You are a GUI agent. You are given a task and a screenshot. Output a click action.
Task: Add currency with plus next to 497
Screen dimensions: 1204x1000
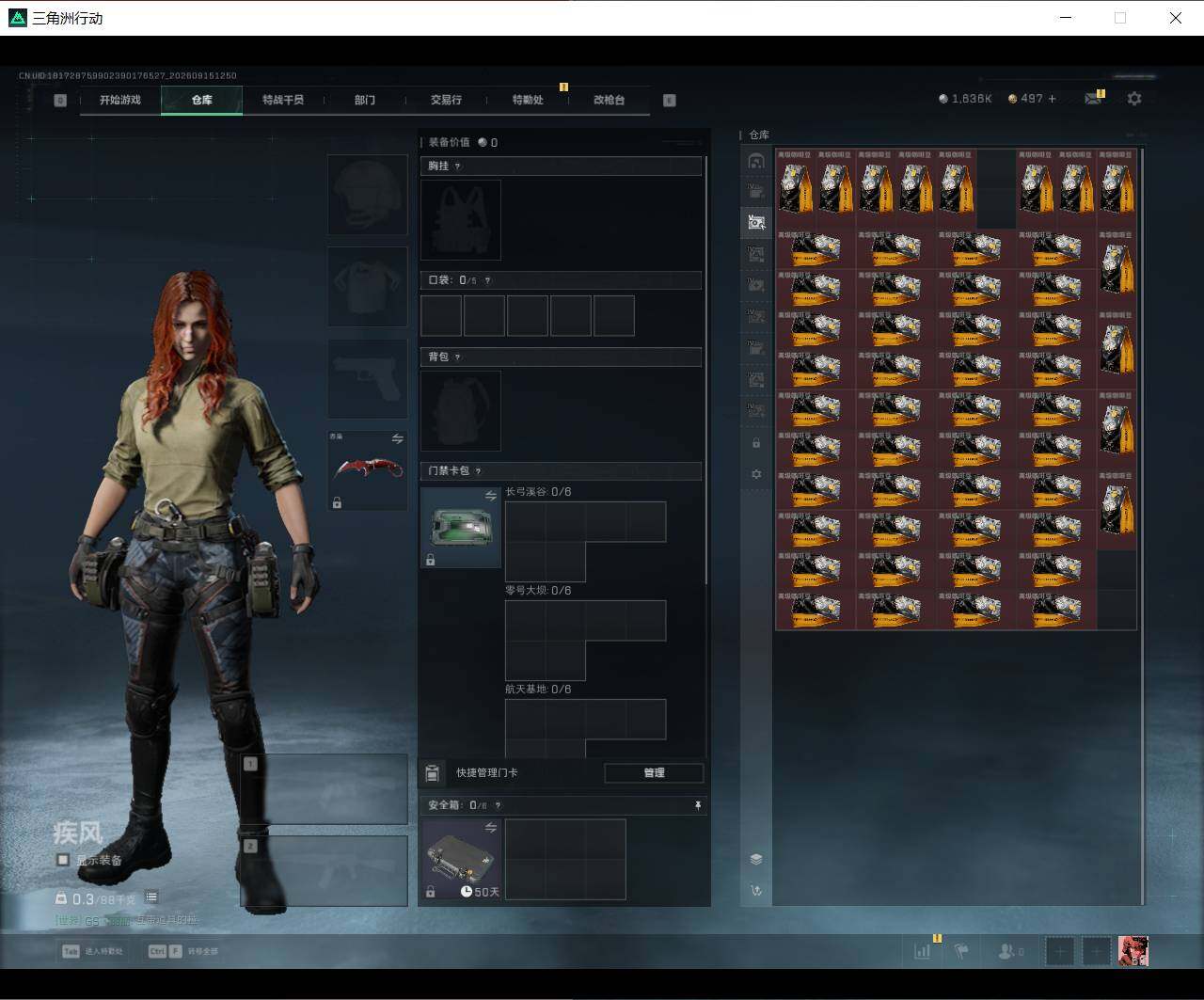click(1052, 99)
